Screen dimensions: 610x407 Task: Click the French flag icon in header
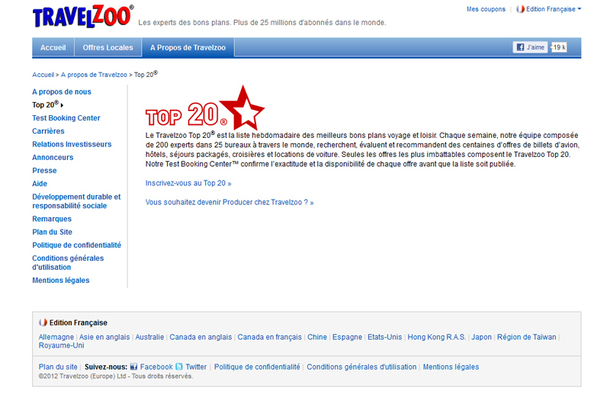click(x=520, y=9)
